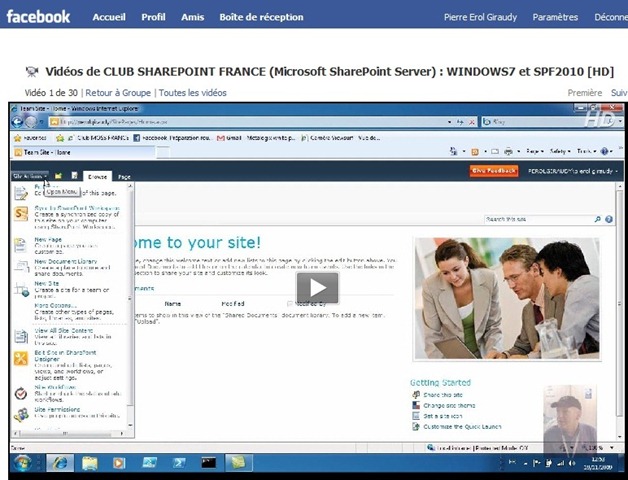Click the Site Workflows icon
Image resolution: width=628 pixels, height=480 pixels.
pos(21,393)
